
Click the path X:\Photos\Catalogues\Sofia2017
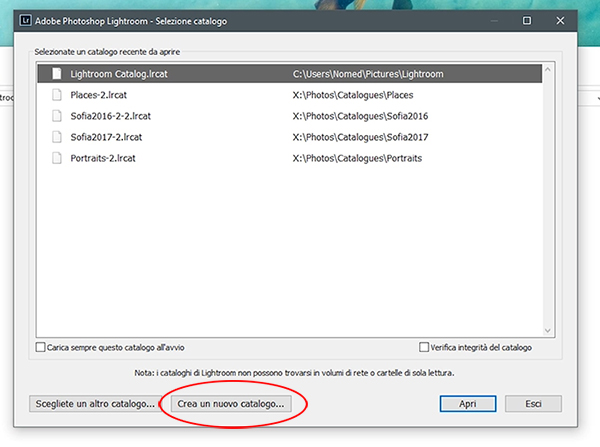pos(360,137)
